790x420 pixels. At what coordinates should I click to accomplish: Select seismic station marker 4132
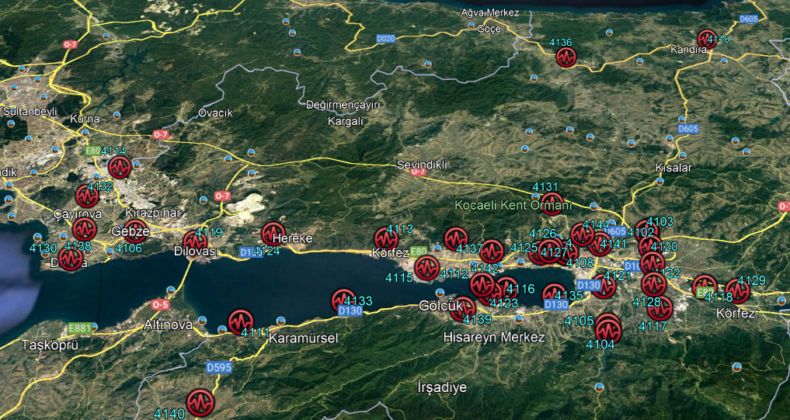(x=87, y=196)
